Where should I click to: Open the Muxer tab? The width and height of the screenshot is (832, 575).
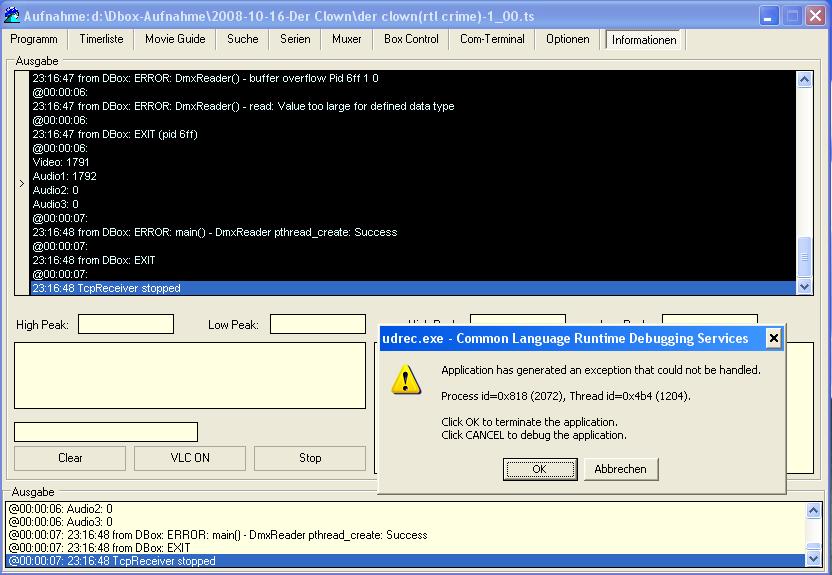[347, 39]
